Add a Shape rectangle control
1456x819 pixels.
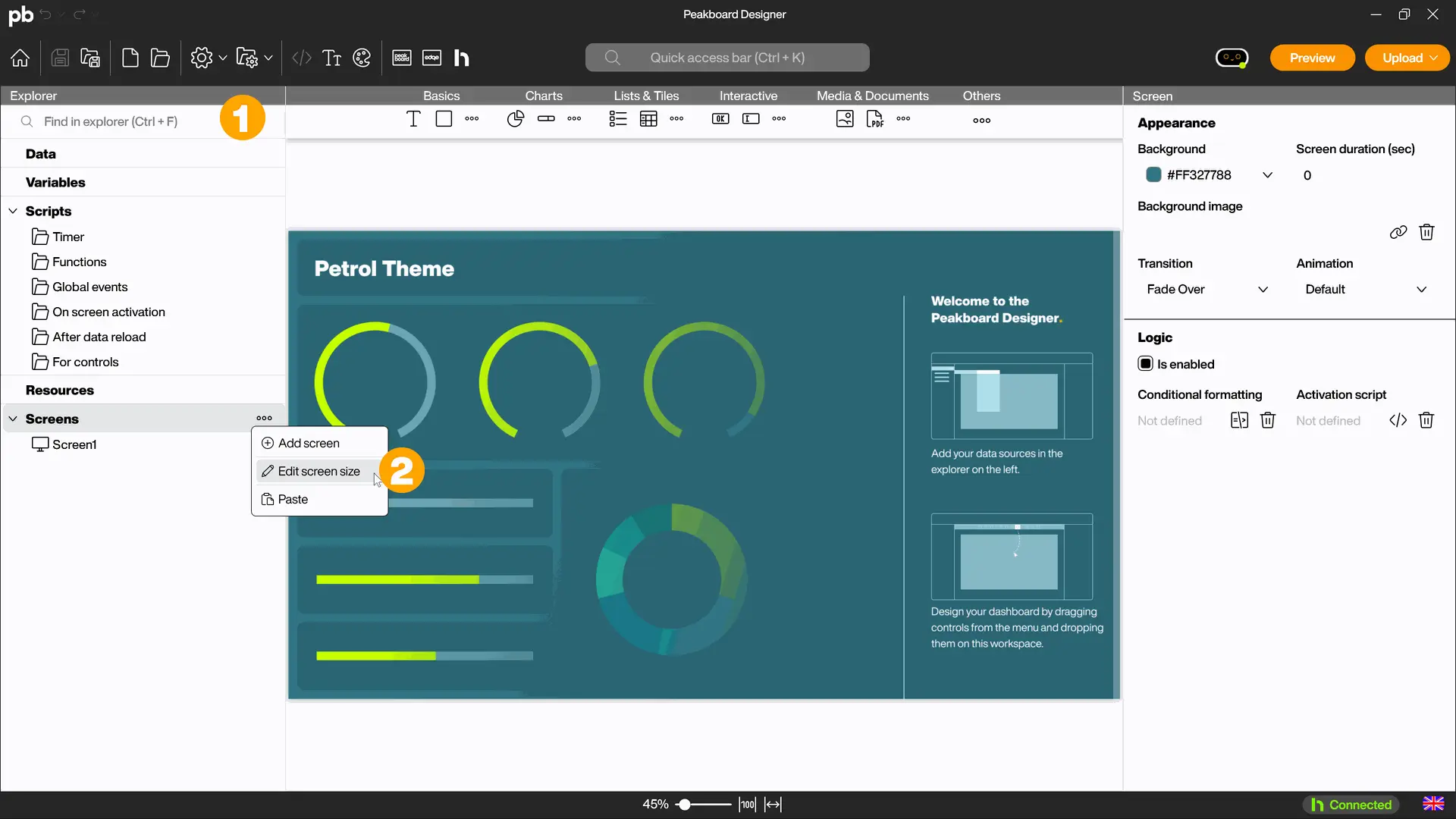pyautogui.click(x=444, y=119)
